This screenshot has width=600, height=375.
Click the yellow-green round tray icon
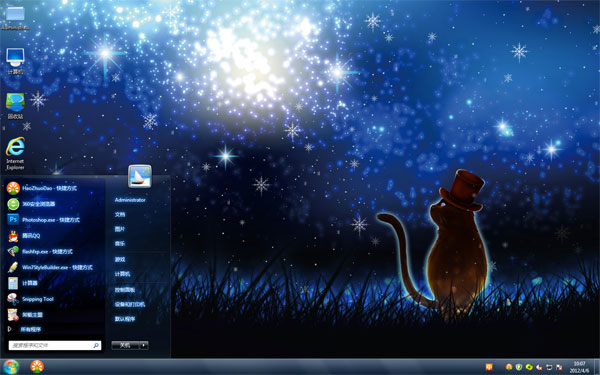click(x=529, y=367)
